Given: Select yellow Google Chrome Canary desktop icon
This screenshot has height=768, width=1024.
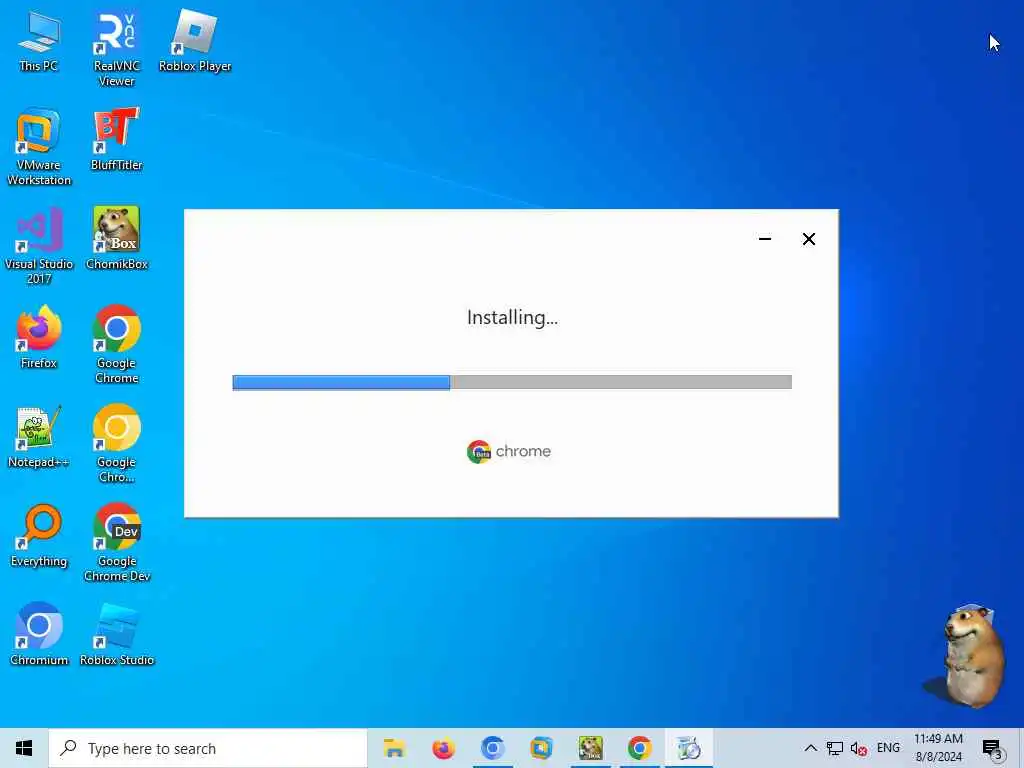Looking at the screenshot, I should [x=116, y=444].
